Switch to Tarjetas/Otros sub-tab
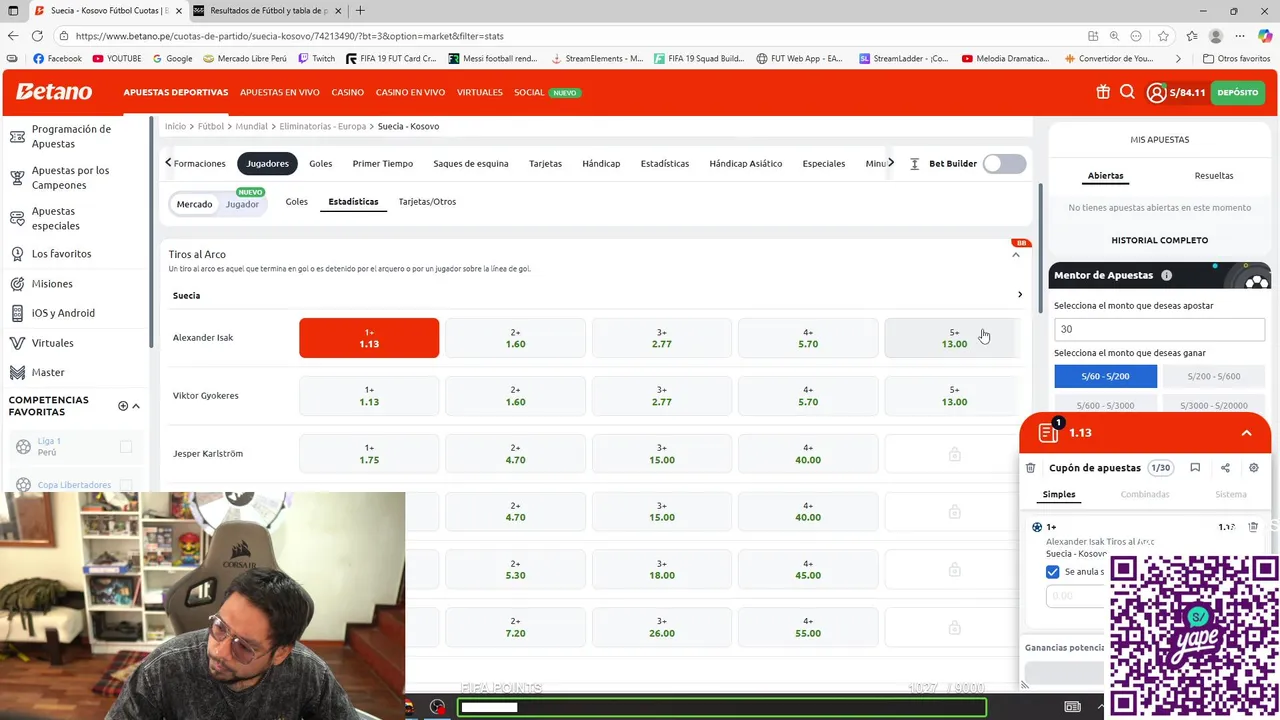This screenshot has height=720, width=1280. click(427, 202)
